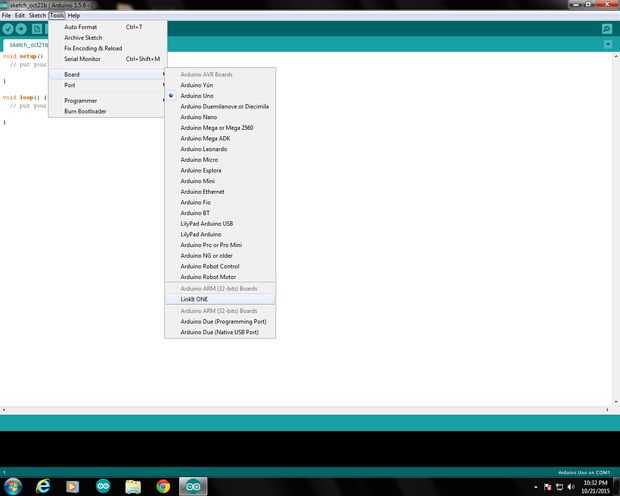This screenshot has height=496, width=620.
Task: Switch to the sketch_oct21 tab
Action: [26, 45]
